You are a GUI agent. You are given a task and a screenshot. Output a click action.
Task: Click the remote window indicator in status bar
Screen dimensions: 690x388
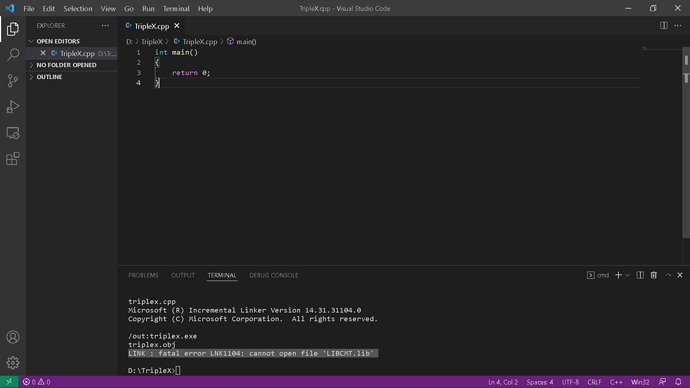tap(9, 382)
